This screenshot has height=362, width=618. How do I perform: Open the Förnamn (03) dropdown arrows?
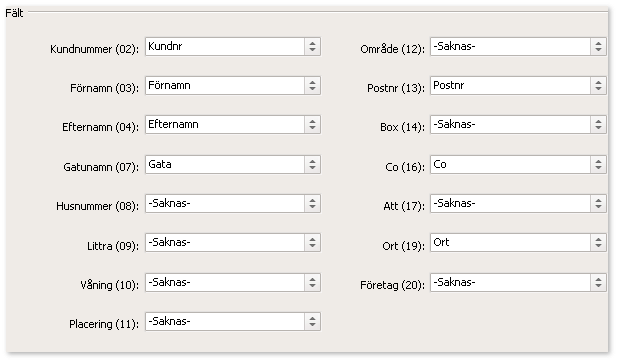tap(312, 86)
